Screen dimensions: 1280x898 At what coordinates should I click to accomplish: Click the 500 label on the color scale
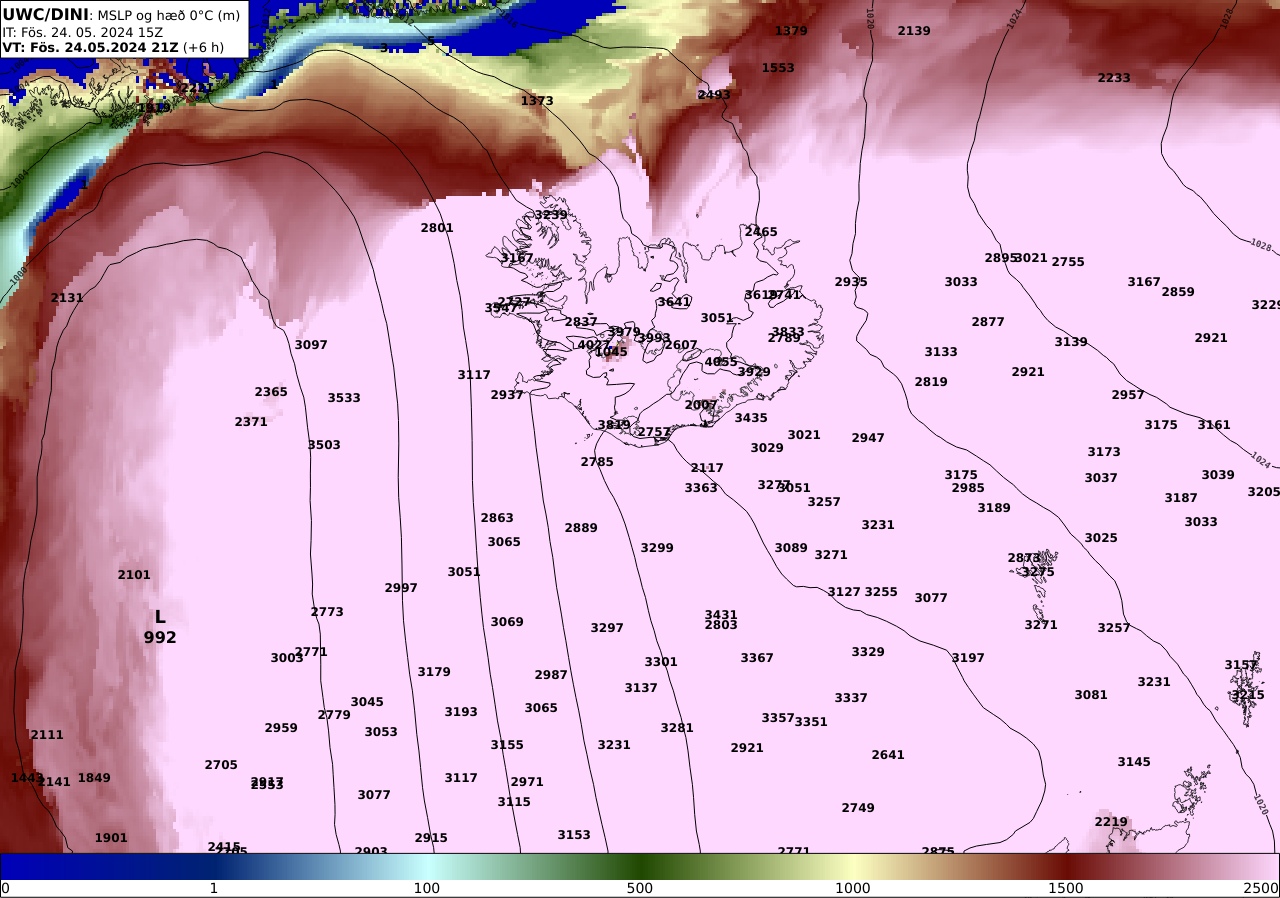tap(640, 888)
